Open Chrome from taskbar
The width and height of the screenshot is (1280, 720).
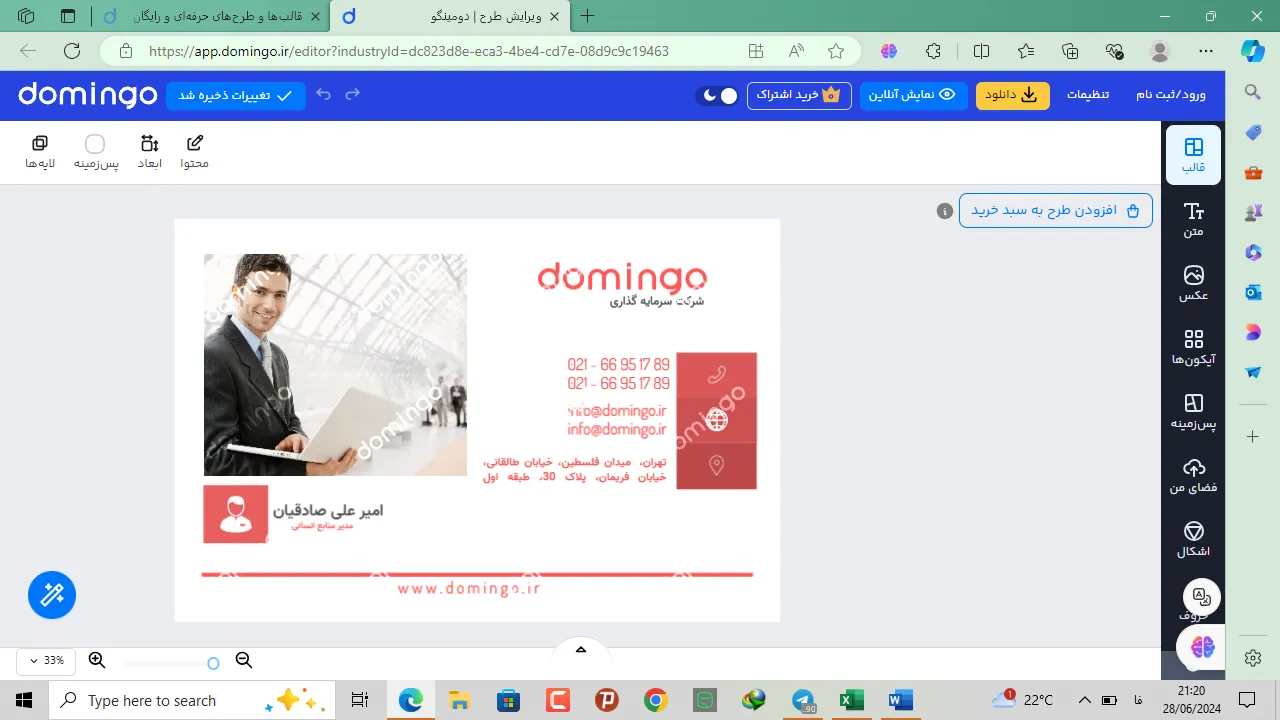click(656, 700)
